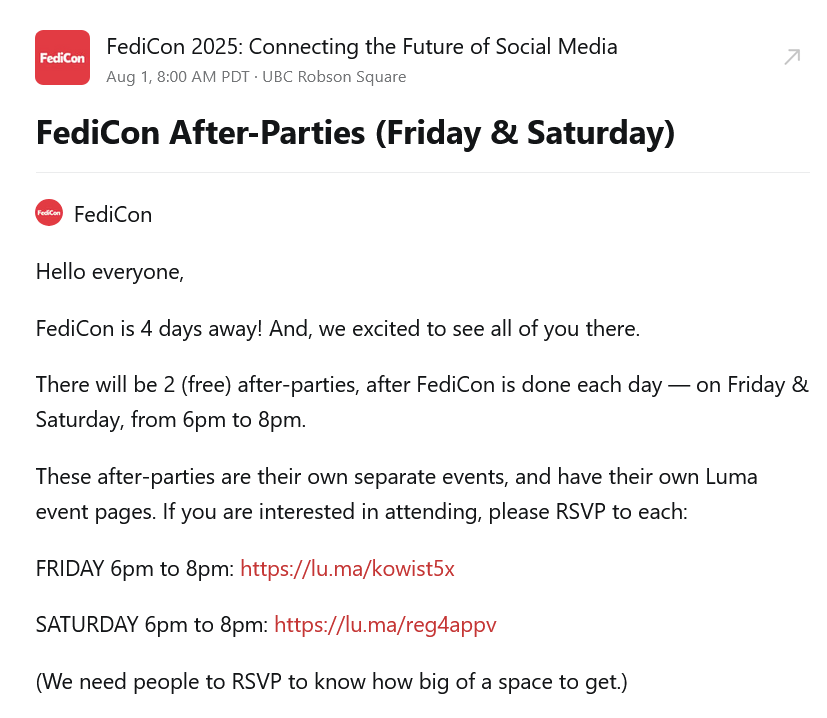The height and width of the screenshot is (718, 827).
Task: Click the FediCon author name
Action: pyautogui.click(x=113, y=215)
